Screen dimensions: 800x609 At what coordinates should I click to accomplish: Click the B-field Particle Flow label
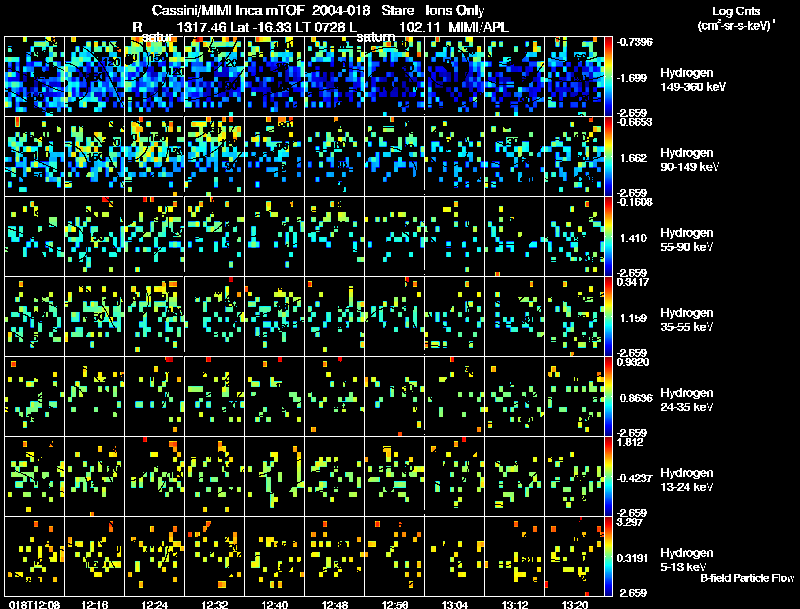pyautogui.click(x=747, y=578)
